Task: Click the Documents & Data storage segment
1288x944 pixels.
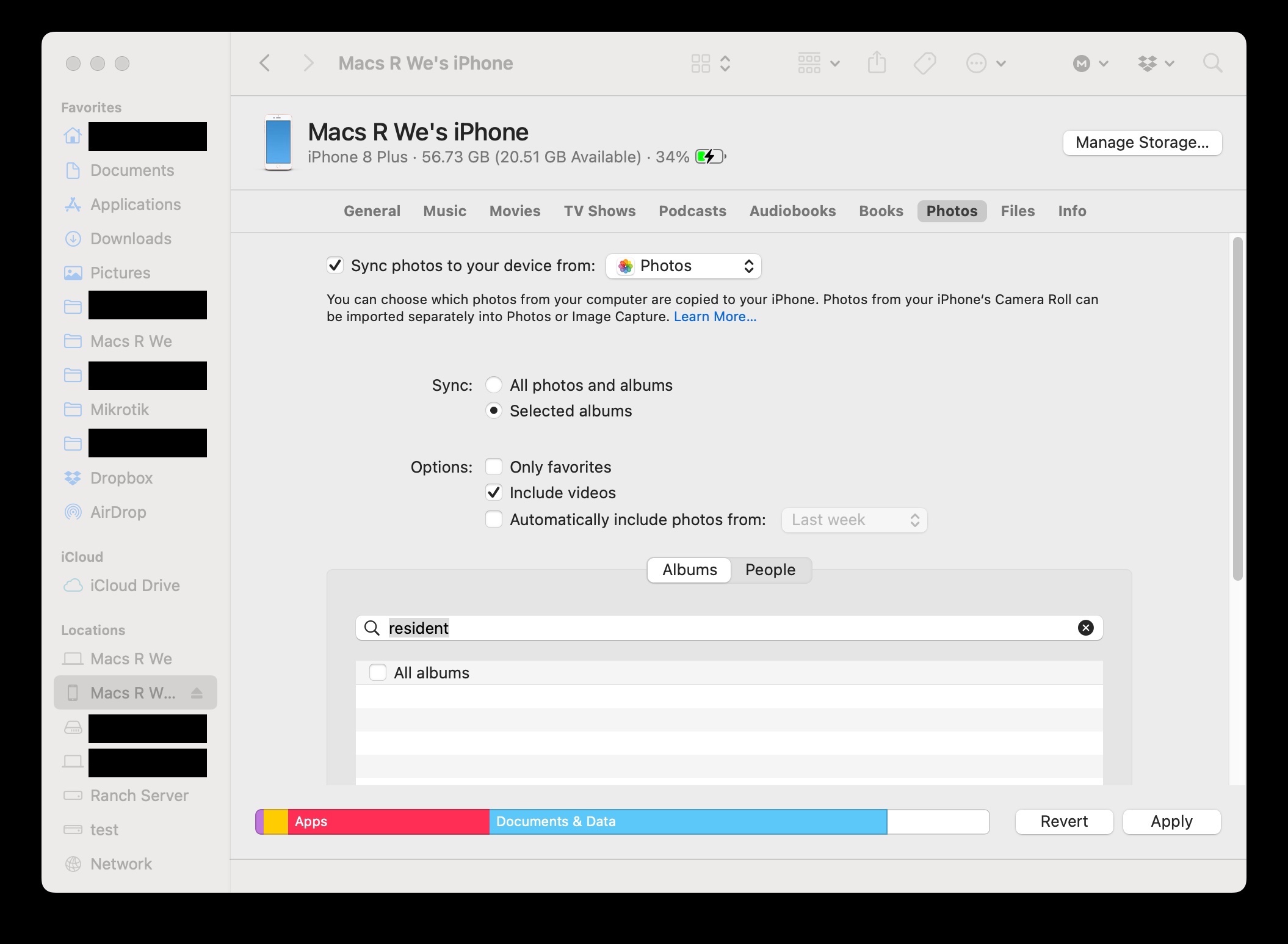Action: coord(687,822)
